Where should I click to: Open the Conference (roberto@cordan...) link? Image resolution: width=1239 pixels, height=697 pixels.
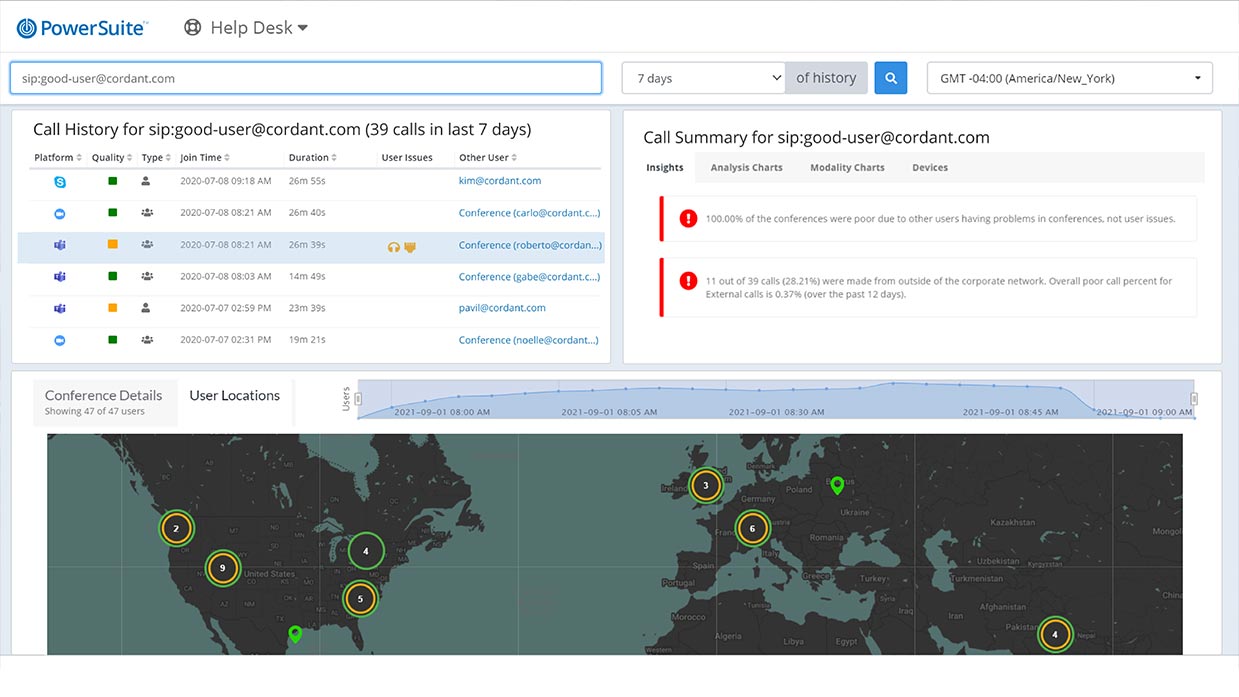(529, 245)
